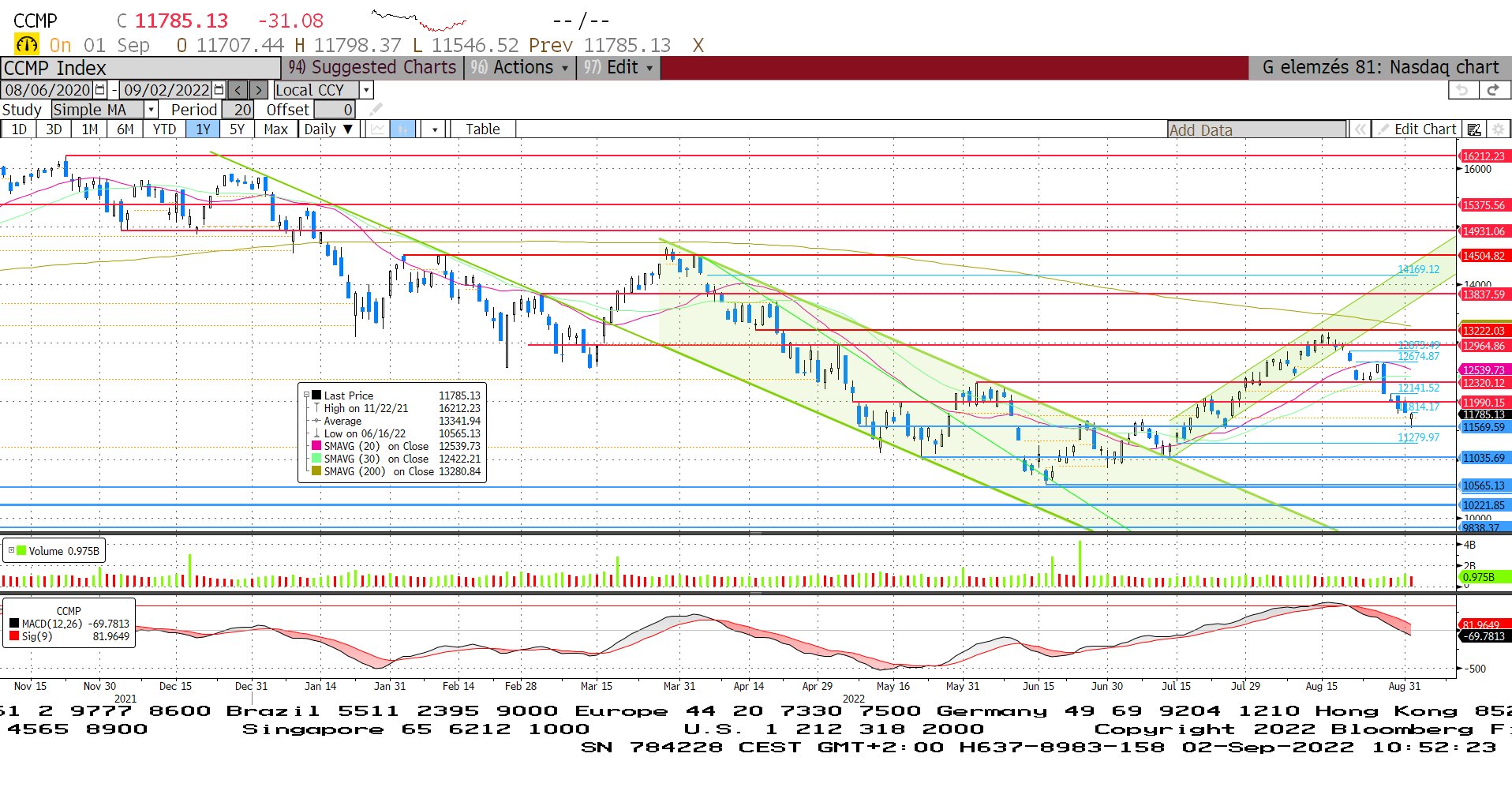
Task: Open chart settings gear icon
Action: point(1499,129)
